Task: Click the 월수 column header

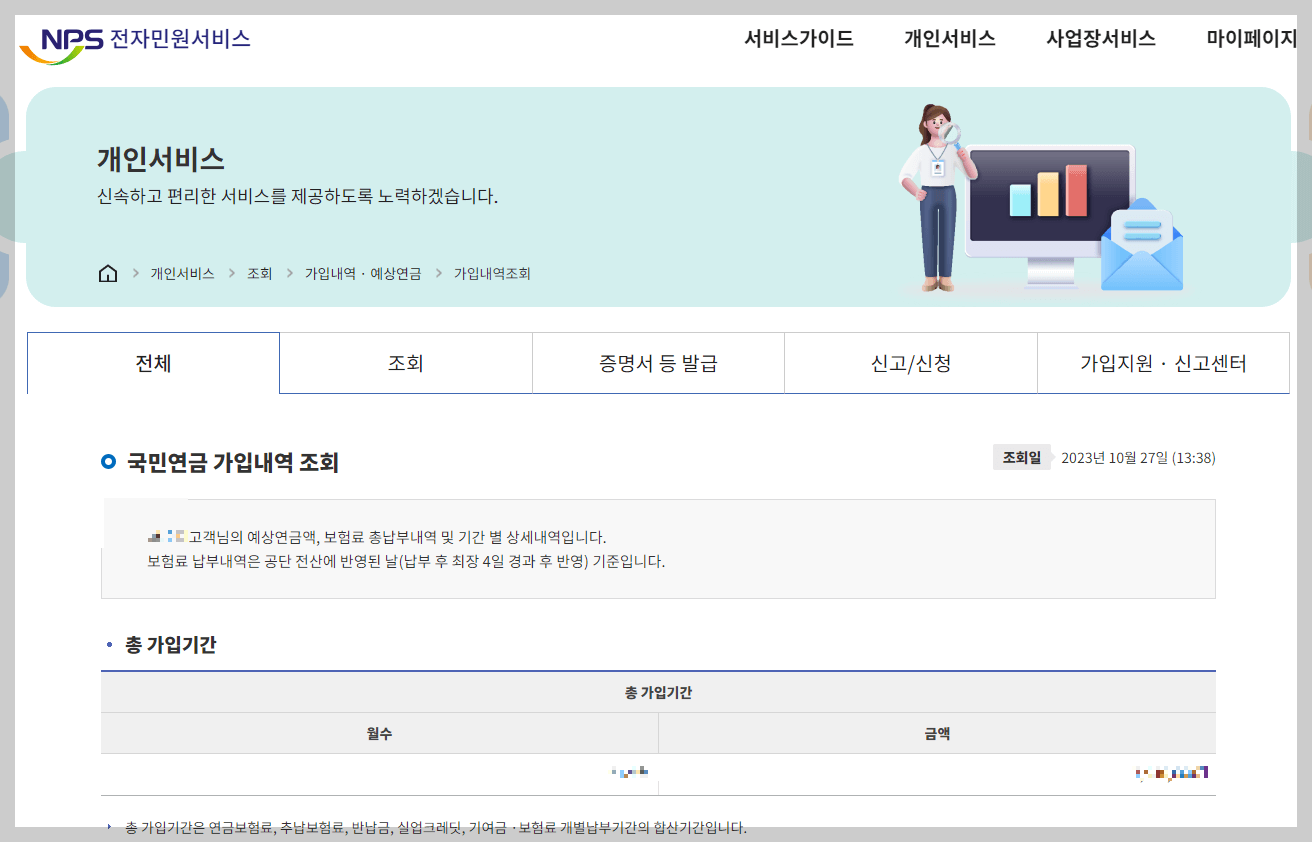Action: pos(379,733)
